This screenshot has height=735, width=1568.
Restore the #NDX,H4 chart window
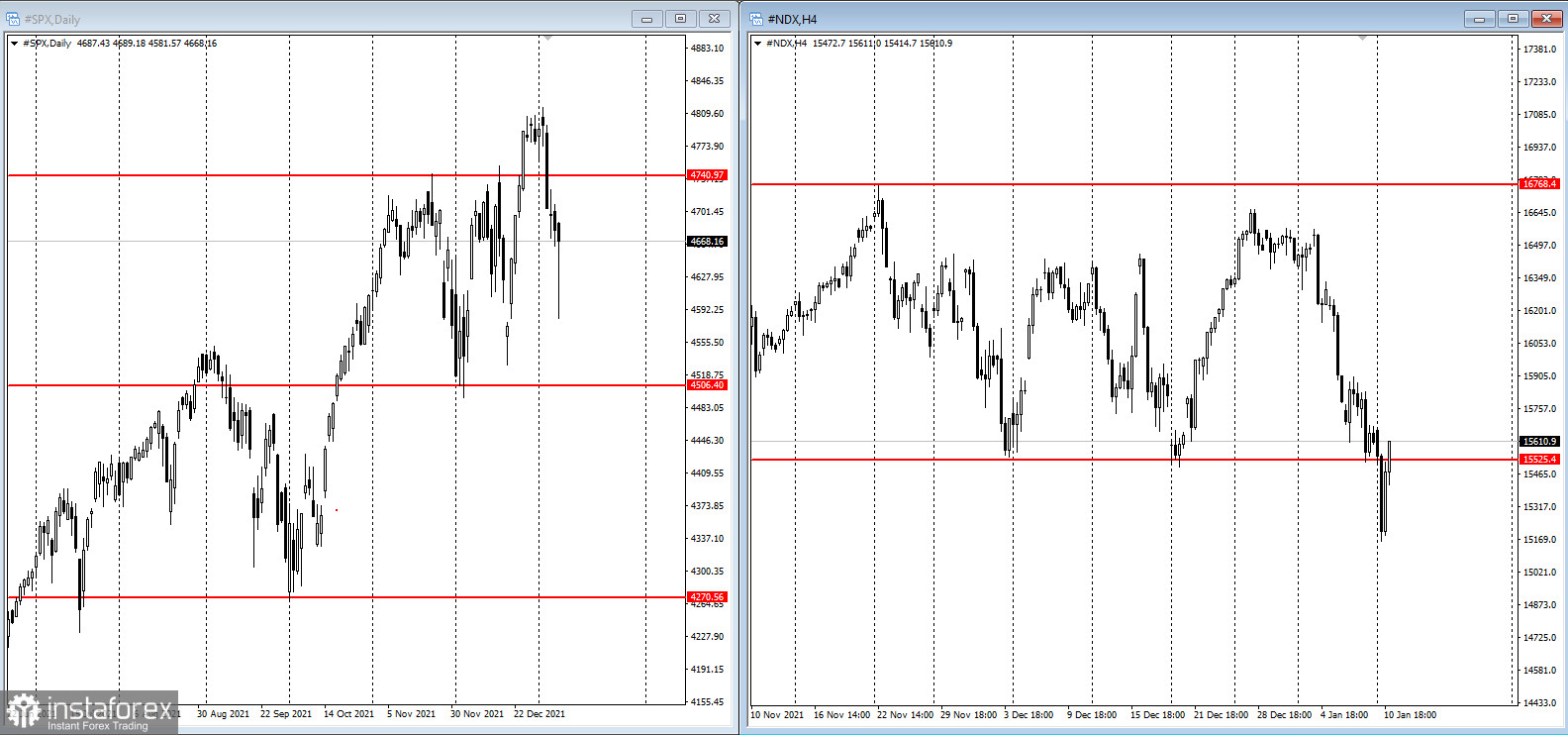coord(1513,19)
